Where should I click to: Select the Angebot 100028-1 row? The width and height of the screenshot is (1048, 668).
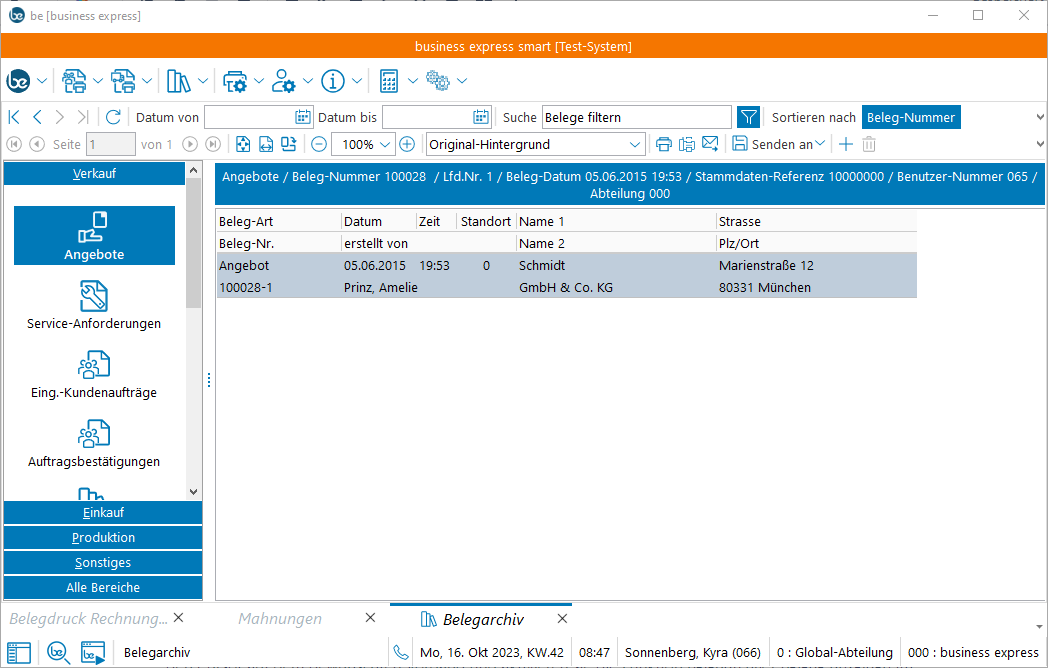pyautogui.click(x=566, y=276)
